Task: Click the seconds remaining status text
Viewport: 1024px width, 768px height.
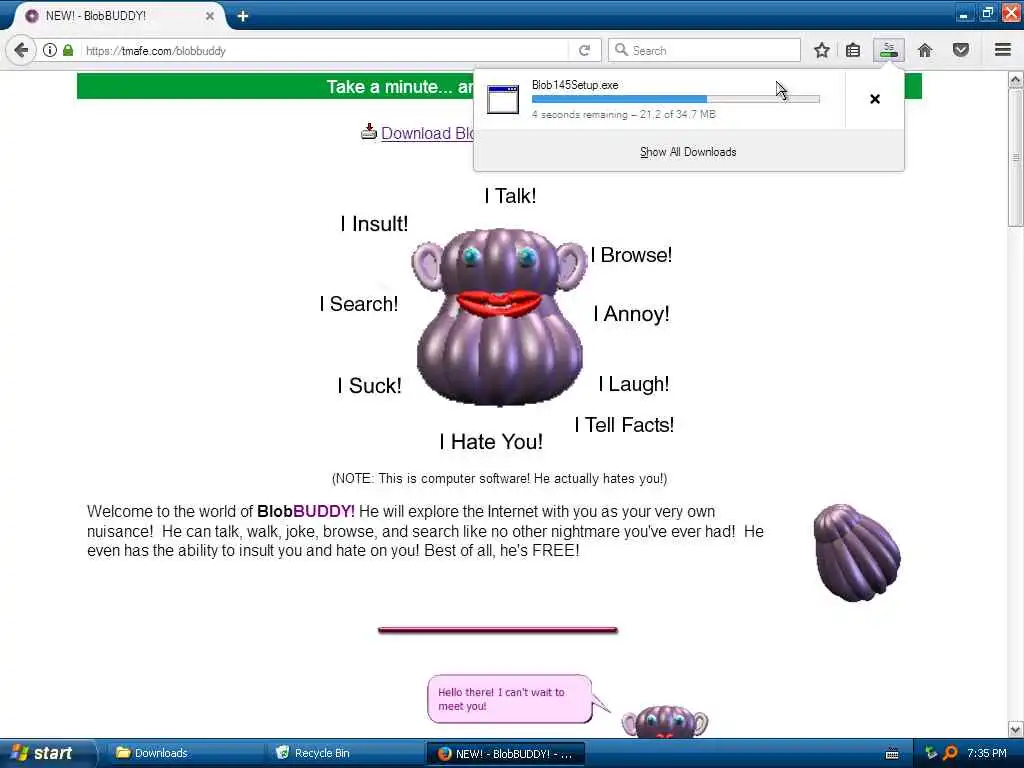Action: point(624,114)
